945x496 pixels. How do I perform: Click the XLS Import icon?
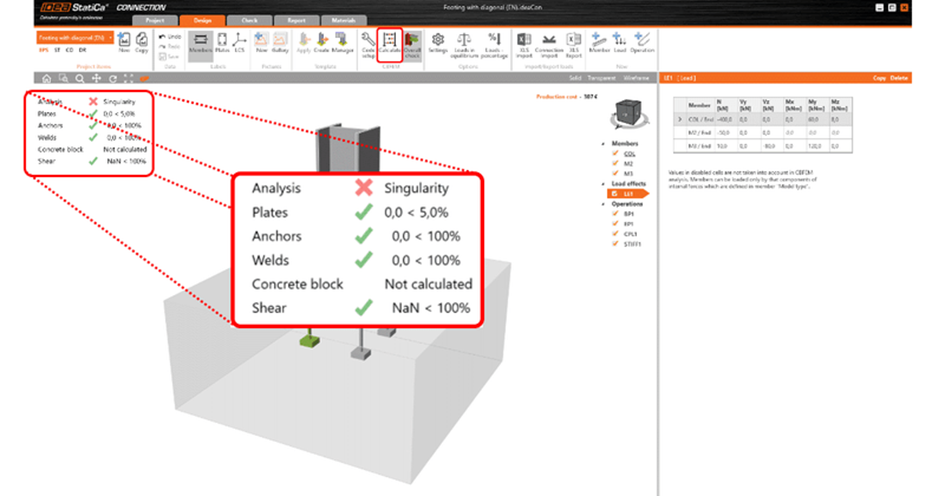pos(524,45)
